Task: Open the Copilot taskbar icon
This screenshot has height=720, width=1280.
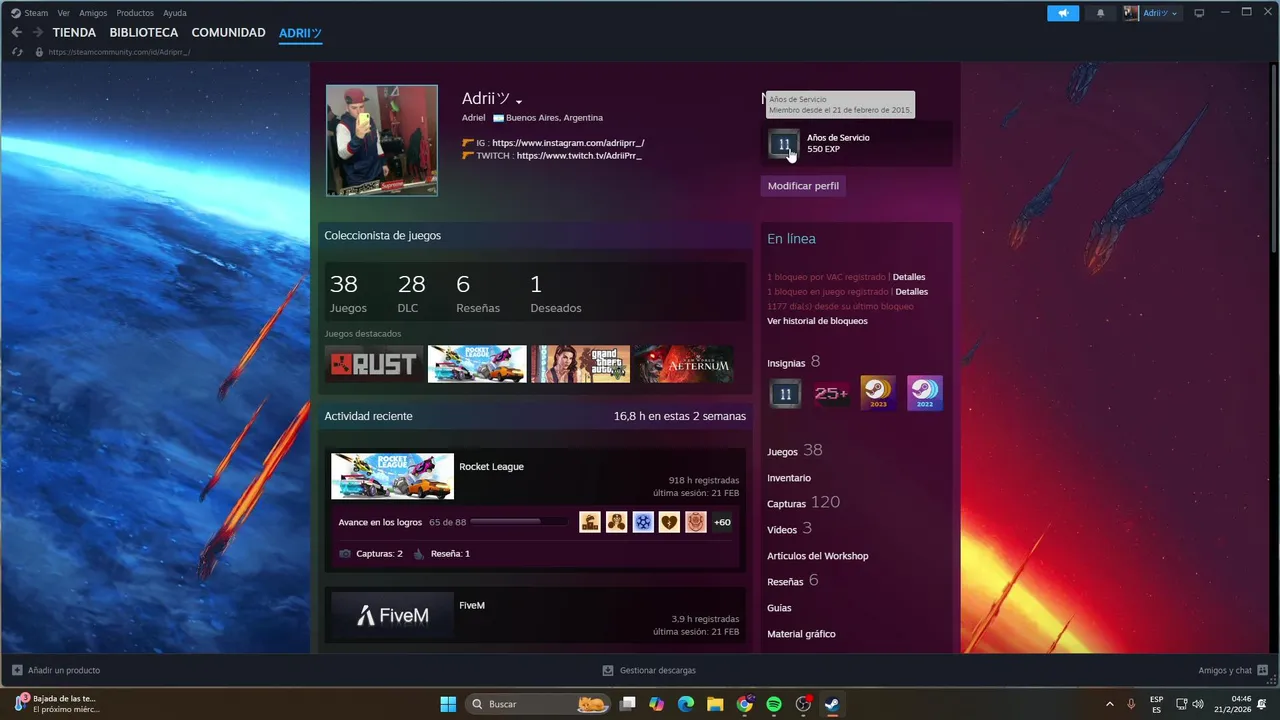Action: tap(656, 704)
